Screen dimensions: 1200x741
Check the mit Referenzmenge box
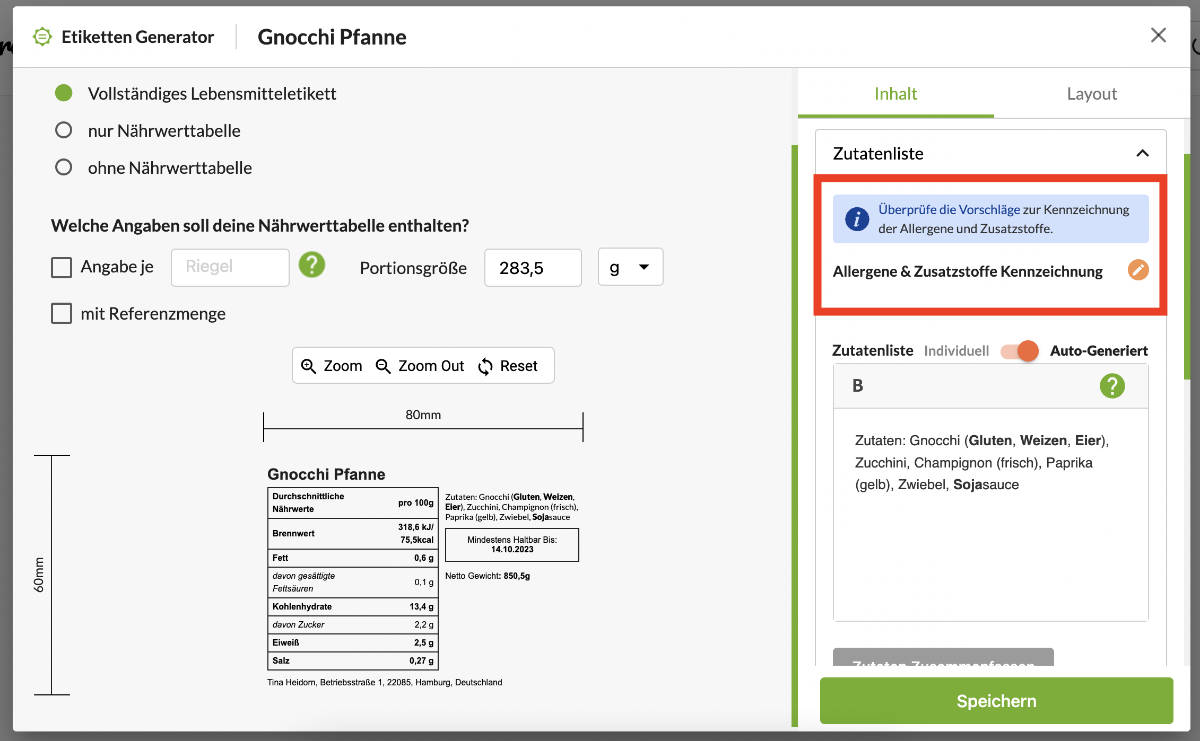tap(62, 314)
